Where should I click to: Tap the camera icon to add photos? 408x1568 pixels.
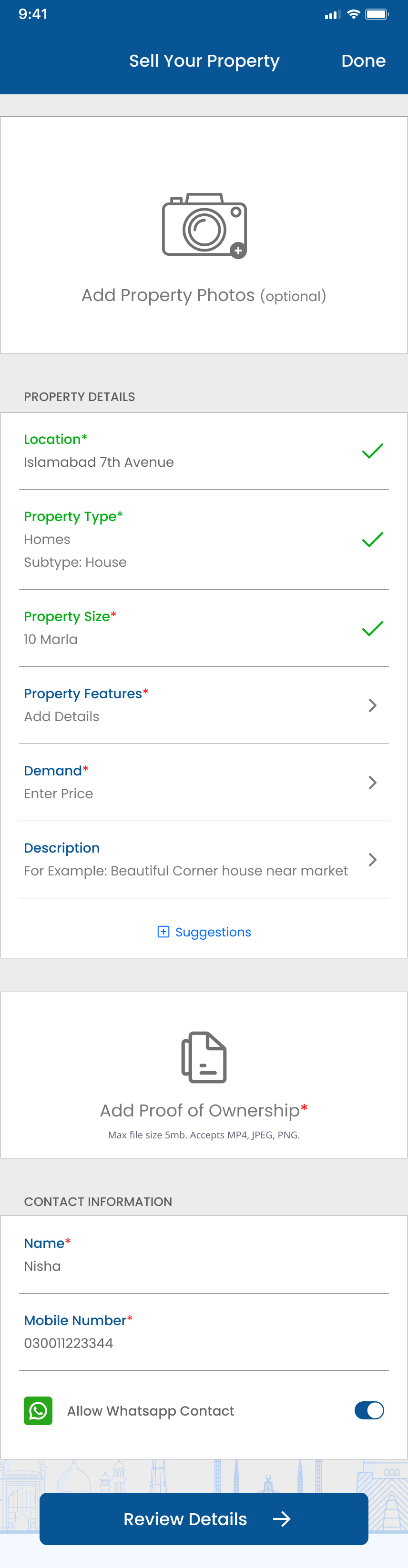pos(204,225)
